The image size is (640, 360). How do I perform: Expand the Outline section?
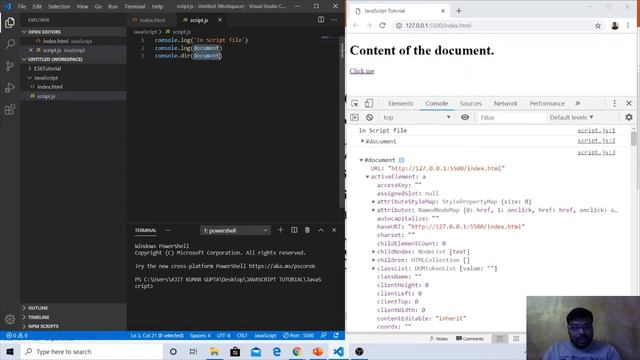click(73, 308)
